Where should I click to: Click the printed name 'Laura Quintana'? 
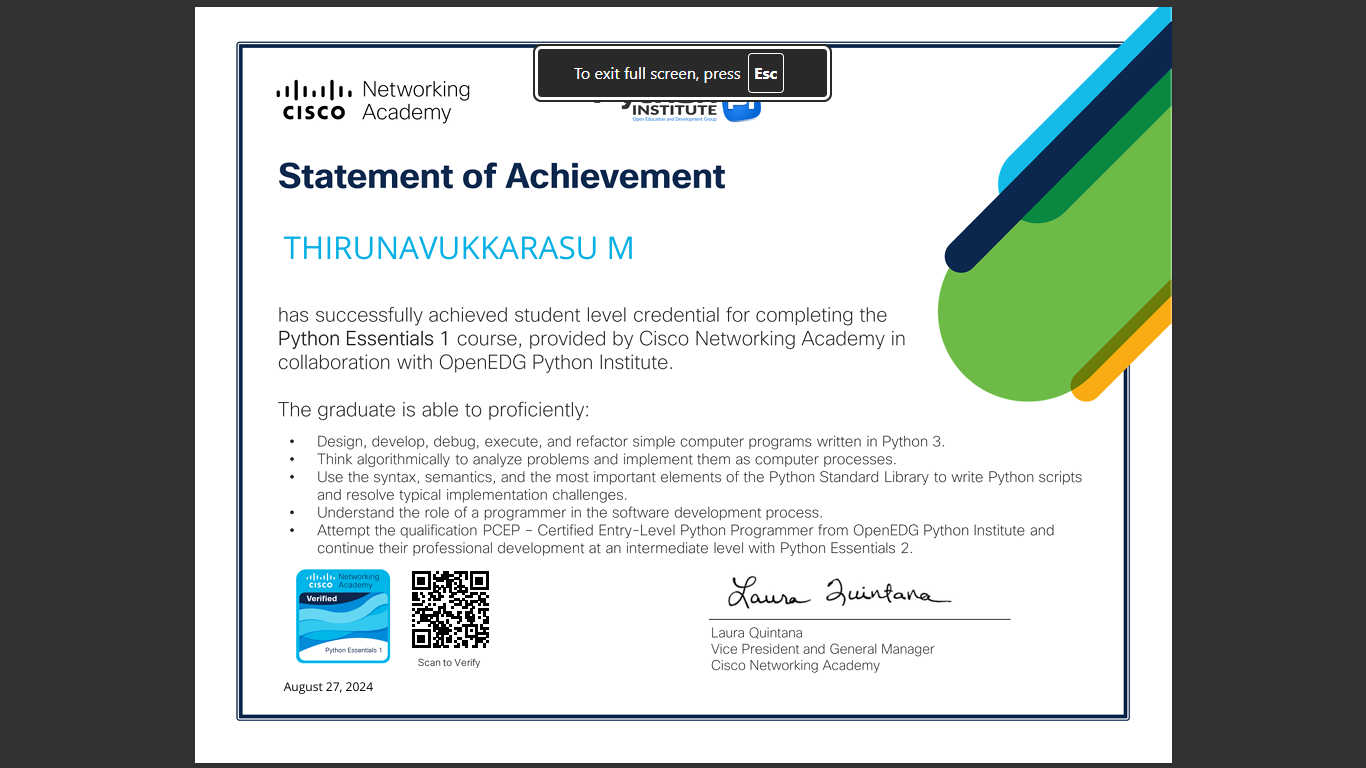756,633
